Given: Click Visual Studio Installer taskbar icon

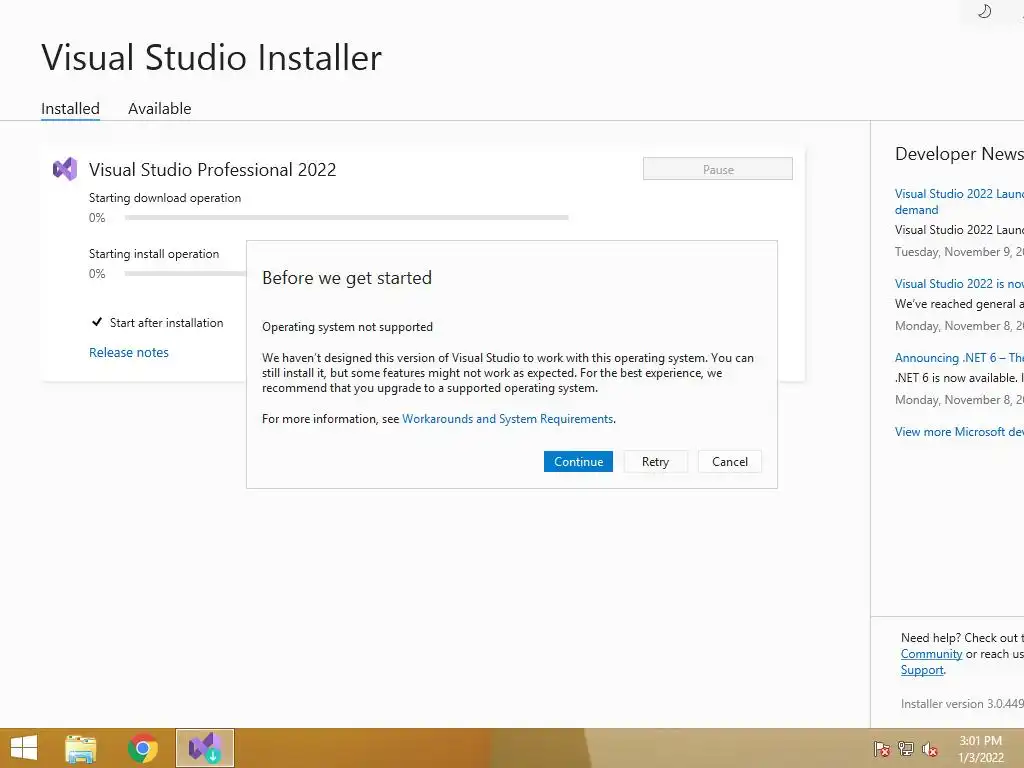Looking at the screenshot, I should click(x=204, y=748).
